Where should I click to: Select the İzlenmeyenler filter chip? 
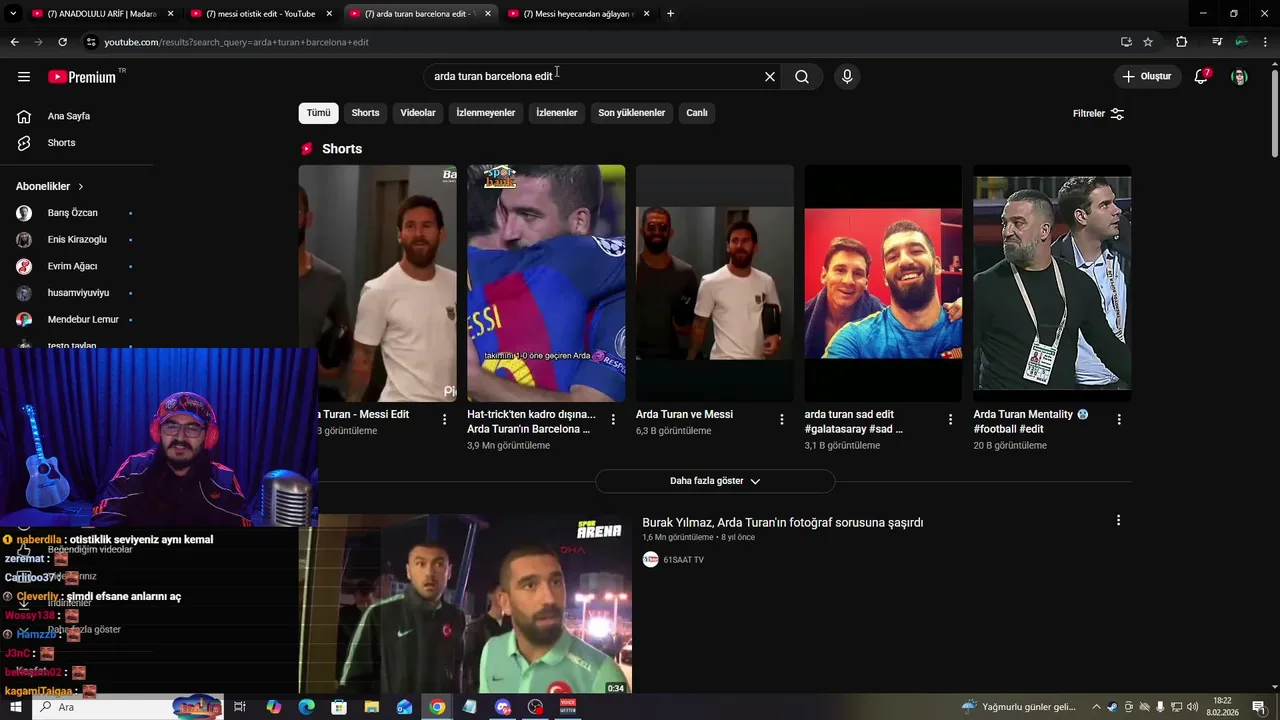(x=486, y=113)
